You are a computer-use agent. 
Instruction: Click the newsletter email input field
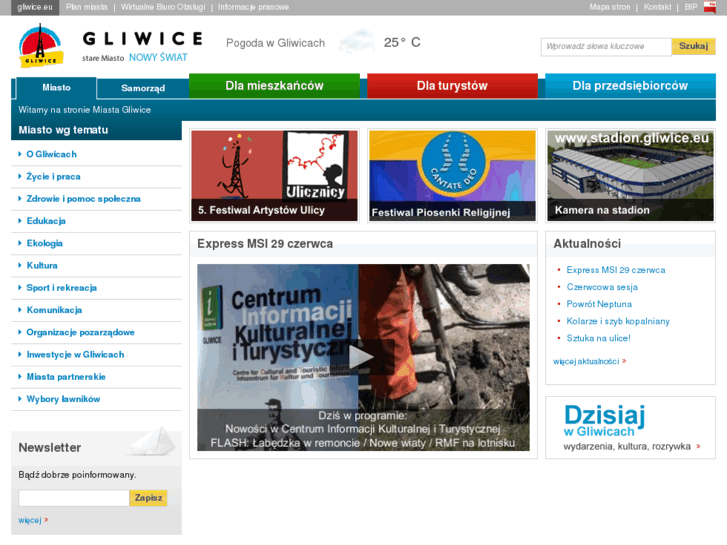click(x=74, y=498)
